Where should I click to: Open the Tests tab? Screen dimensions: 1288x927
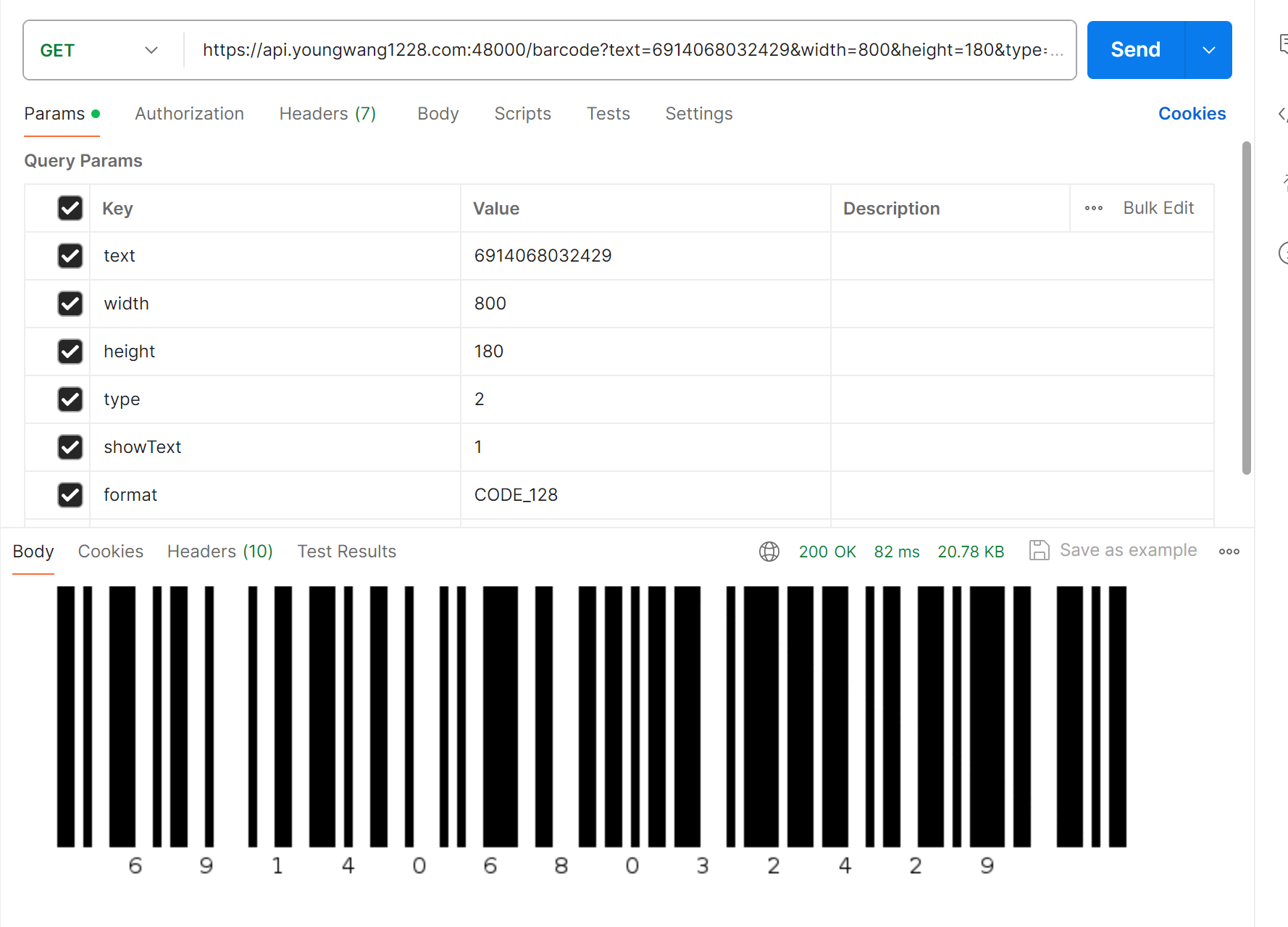pyautogui.click(x=608, y=114)
